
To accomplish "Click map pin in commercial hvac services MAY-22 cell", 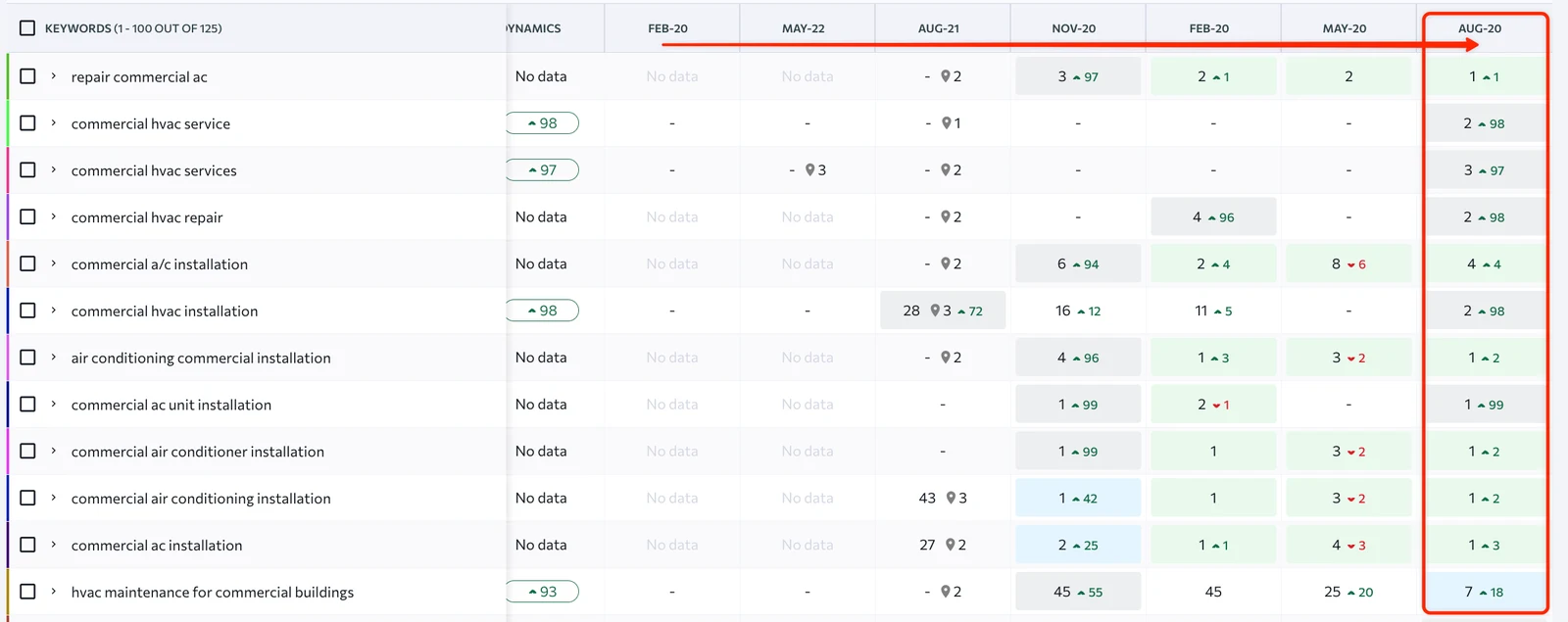I will point(810,170).
